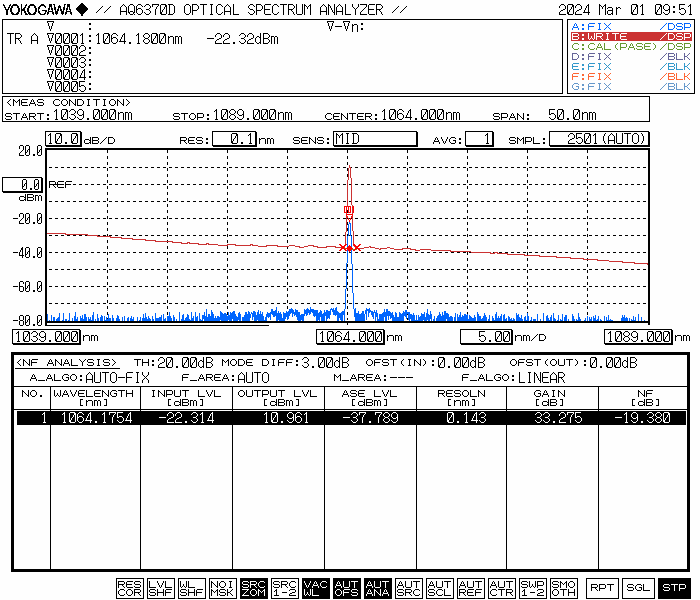700x600 pixels.
Task: Toggle the AUT SCL auto scale indicator
Action: coord(439,588)
